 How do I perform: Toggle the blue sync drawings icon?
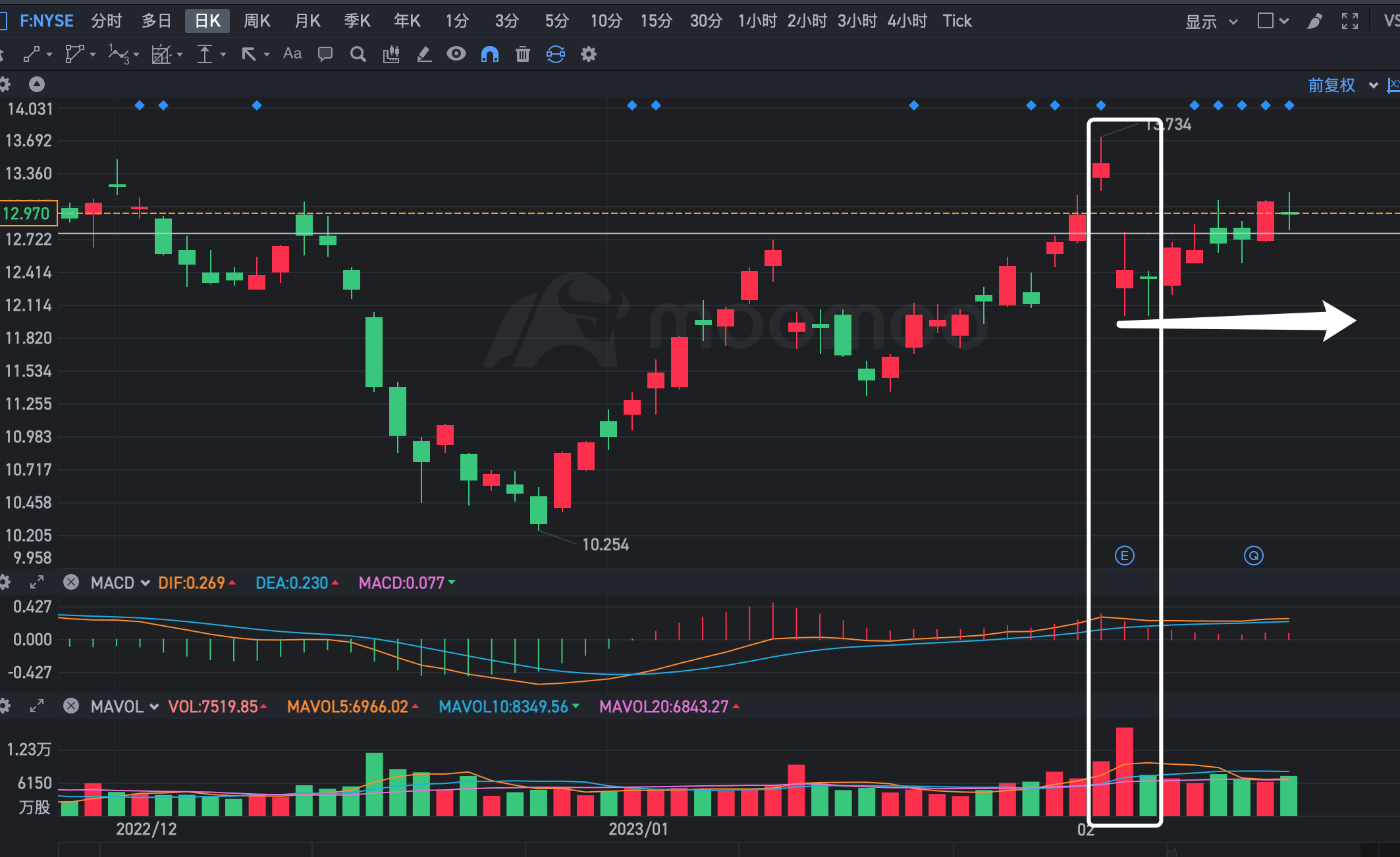pos(556,54)
